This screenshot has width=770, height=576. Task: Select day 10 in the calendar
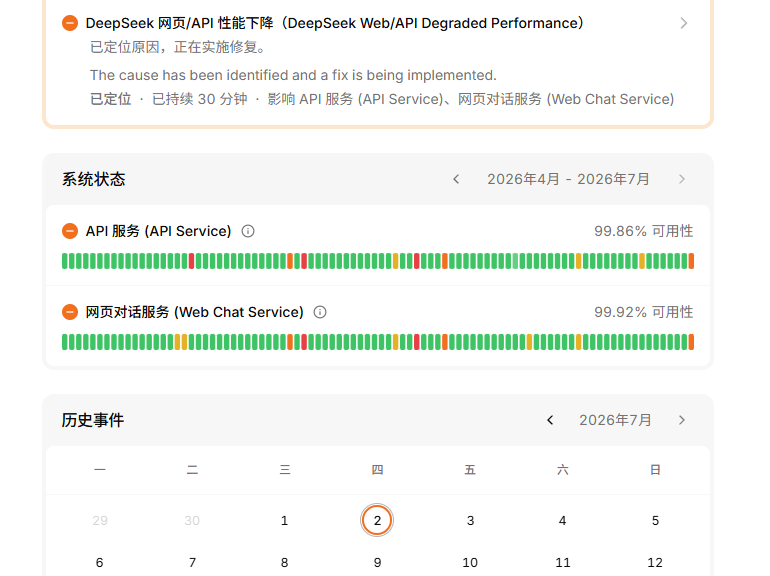click(x=470, y=562)
